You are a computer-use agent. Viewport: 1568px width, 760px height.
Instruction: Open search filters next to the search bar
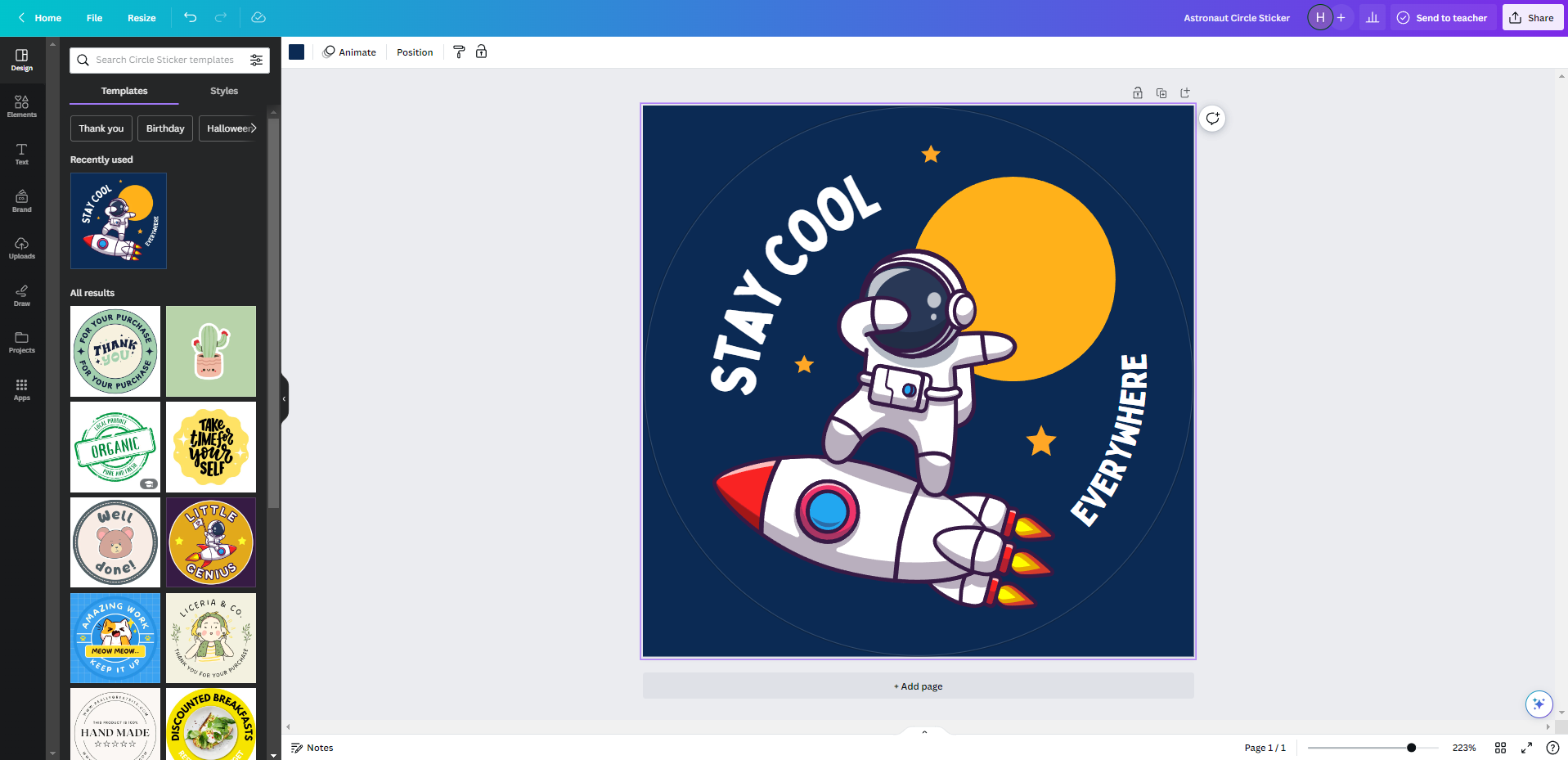click(x=256, y=60)
